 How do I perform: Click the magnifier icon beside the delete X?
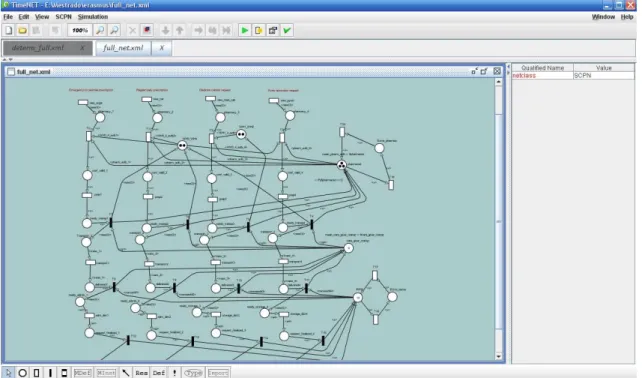(114, 30)
